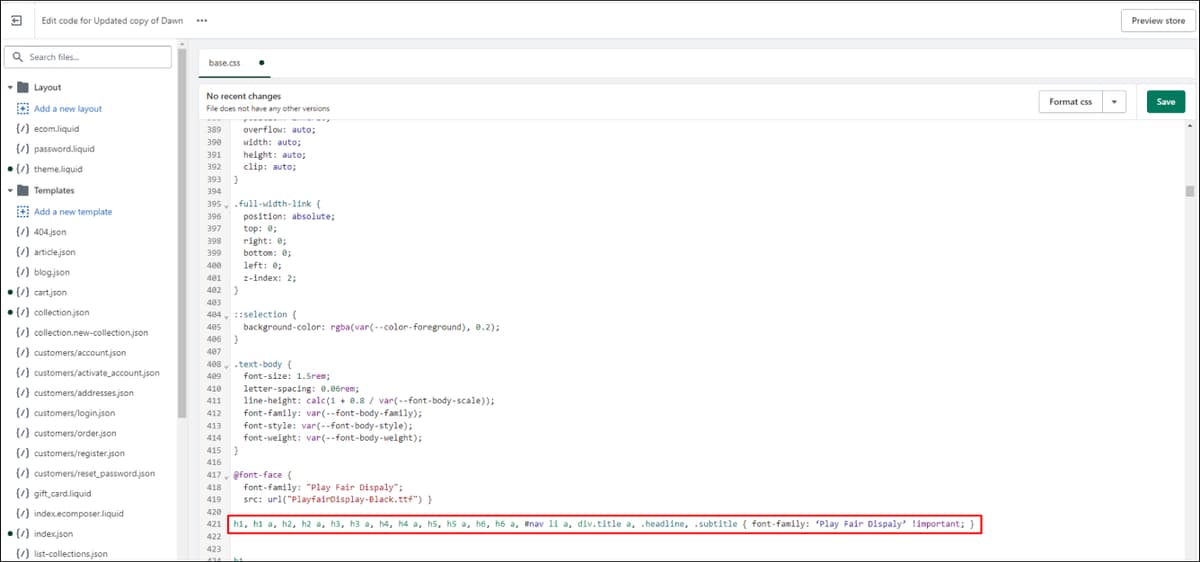Open the three-dot more actions menu

point(202,20)
